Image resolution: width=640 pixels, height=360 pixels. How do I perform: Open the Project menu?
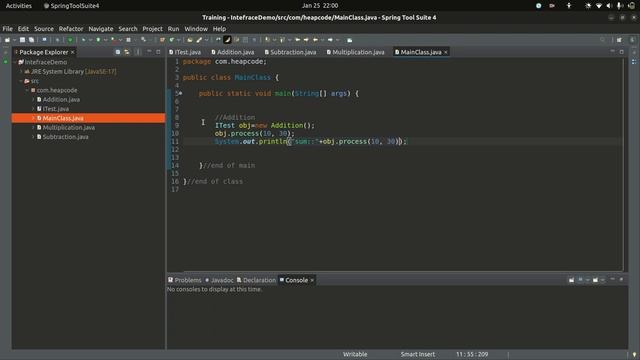tap(152, 29)
